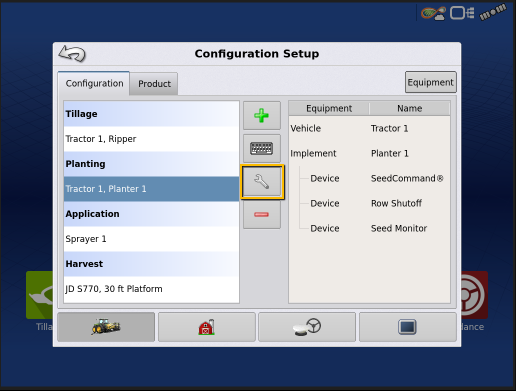The height and width of the screenshot is (391, 516).
Task: Open the display screen settings tab
Action: click(x=408, y=327)
